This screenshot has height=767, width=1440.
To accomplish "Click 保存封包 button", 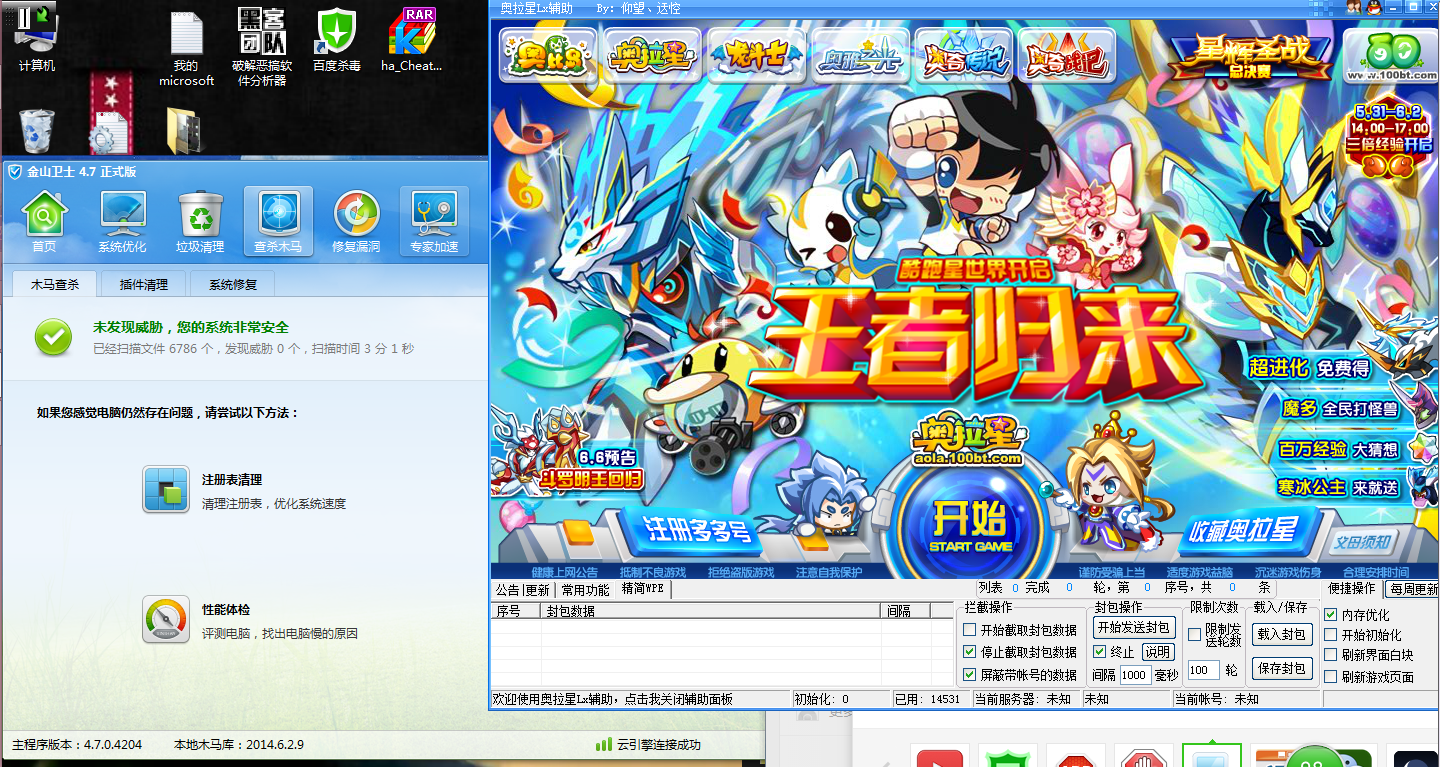I will (1281, 668).
